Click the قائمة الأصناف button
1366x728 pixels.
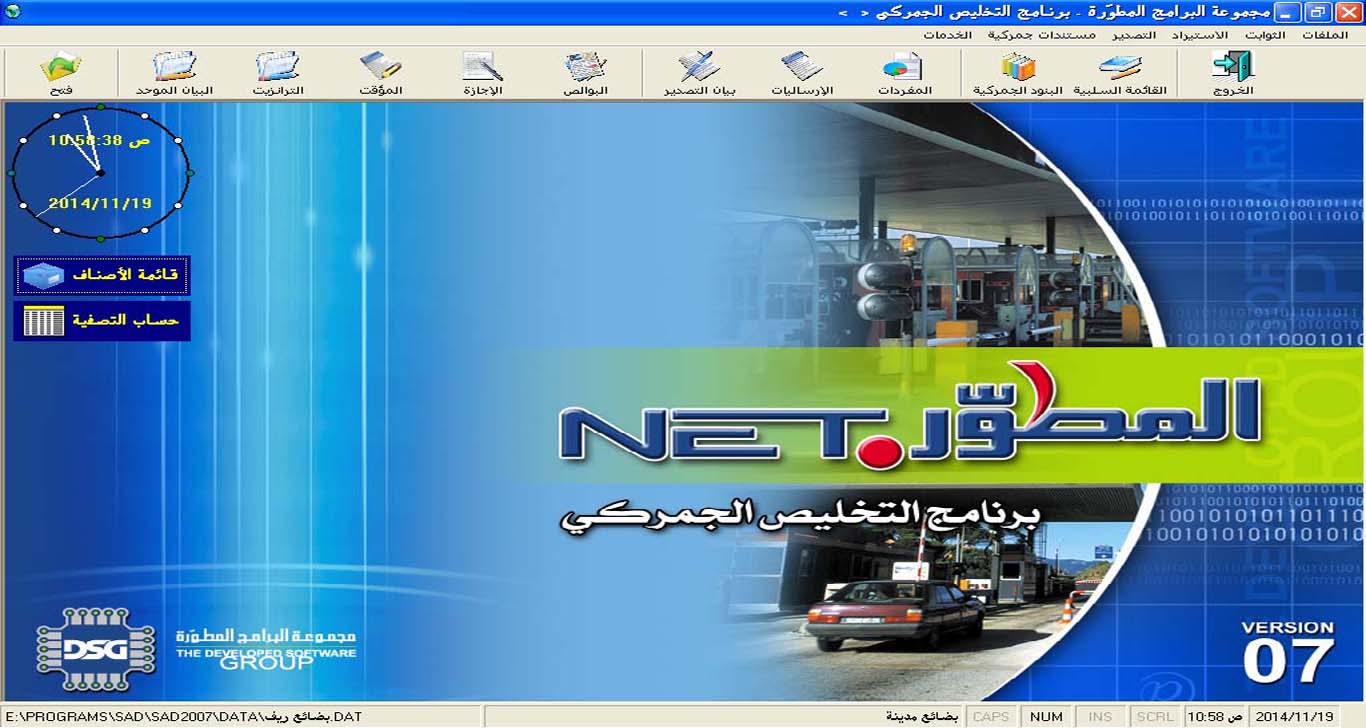point(102,275)
